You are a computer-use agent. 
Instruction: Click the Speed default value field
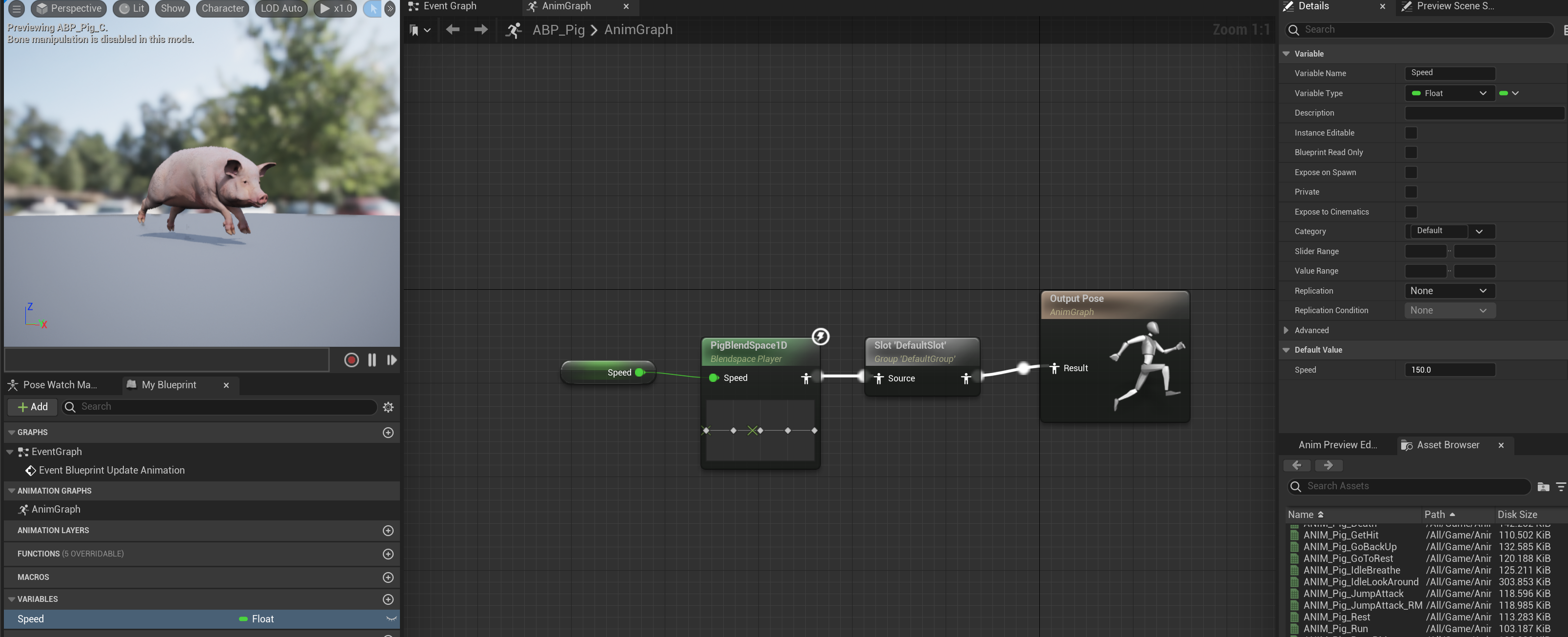click(x=1449, y=370)
